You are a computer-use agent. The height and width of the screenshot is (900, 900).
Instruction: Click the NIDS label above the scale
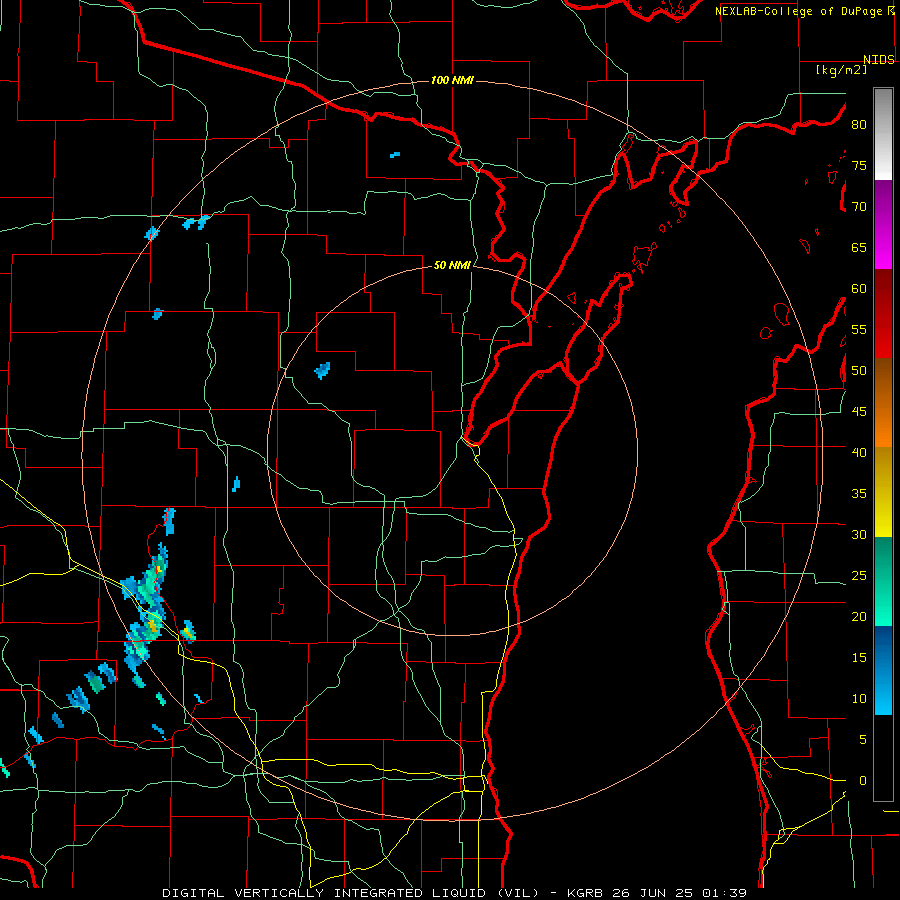879,60
